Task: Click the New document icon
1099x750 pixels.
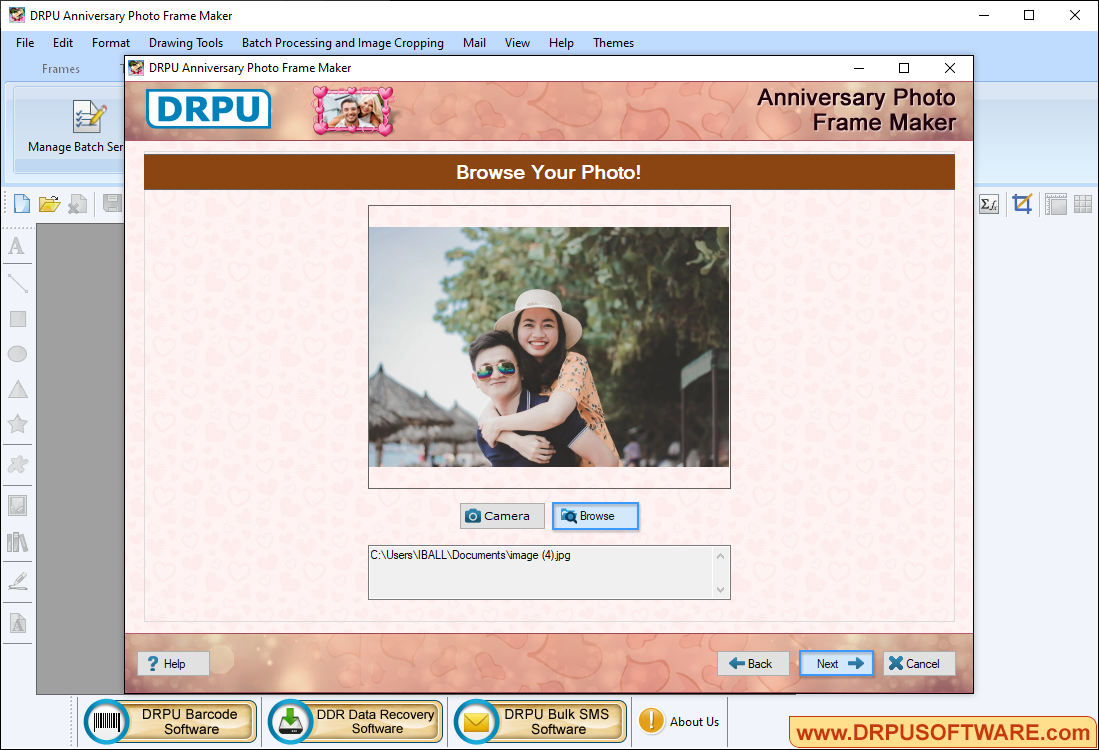Action: [20, 203]
